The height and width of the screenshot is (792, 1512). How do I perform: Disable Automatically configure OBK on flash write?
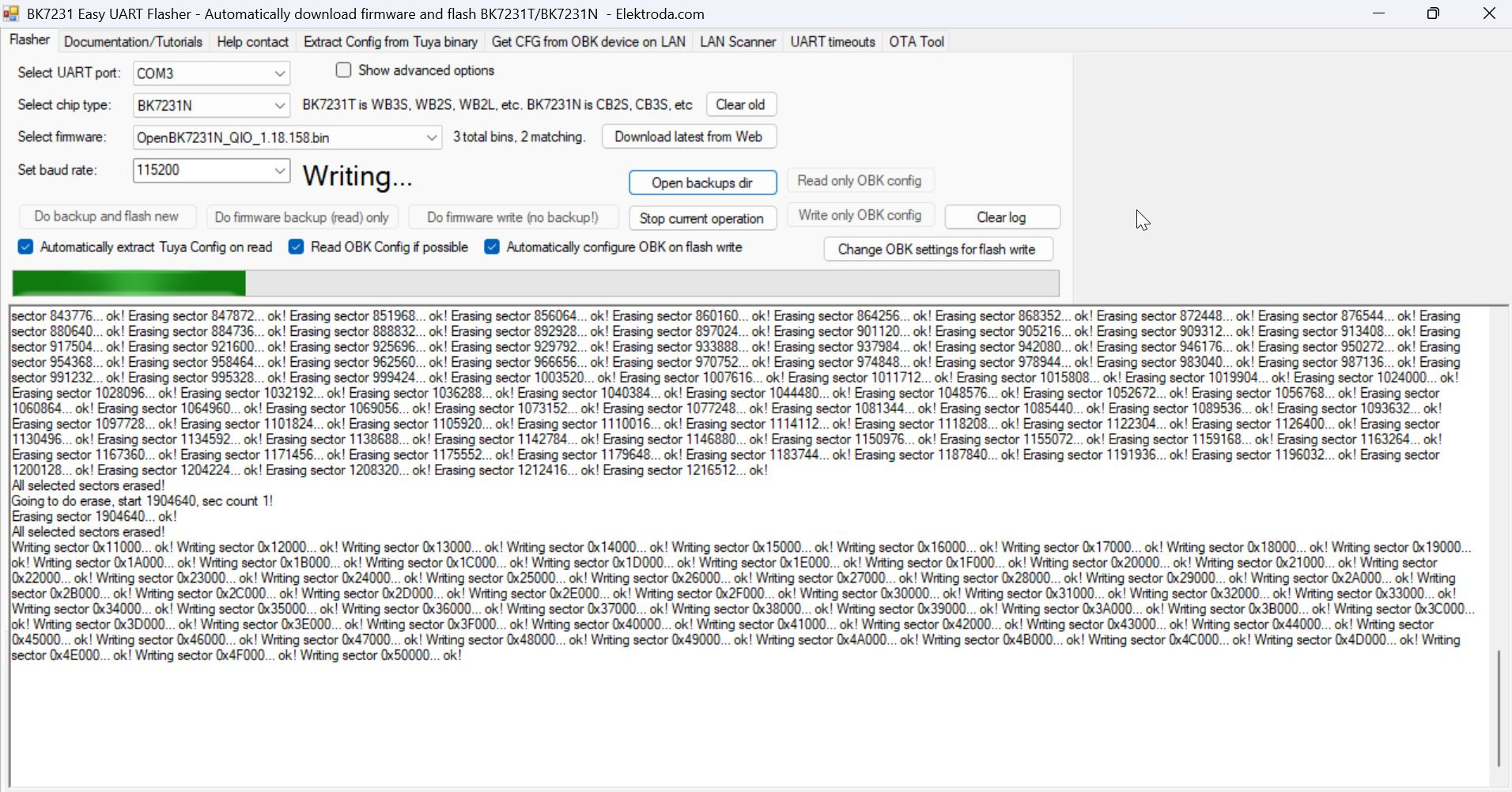click(492, 247)
